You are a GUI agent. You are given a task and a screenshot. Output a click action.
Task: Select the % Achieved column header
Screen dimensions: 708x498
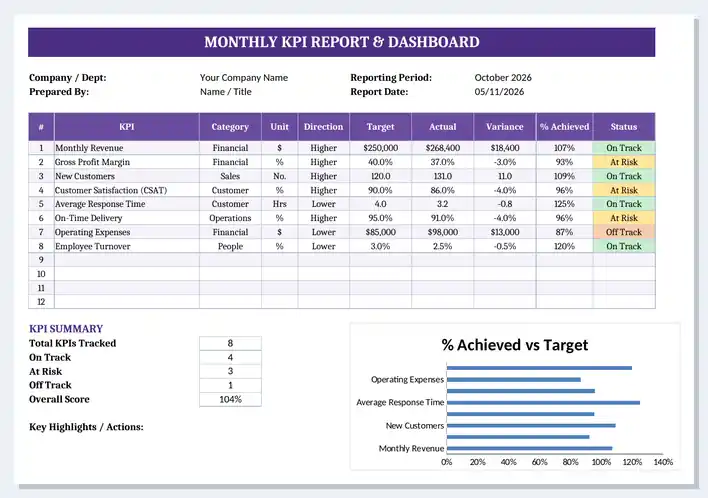[x=564, y=127]
